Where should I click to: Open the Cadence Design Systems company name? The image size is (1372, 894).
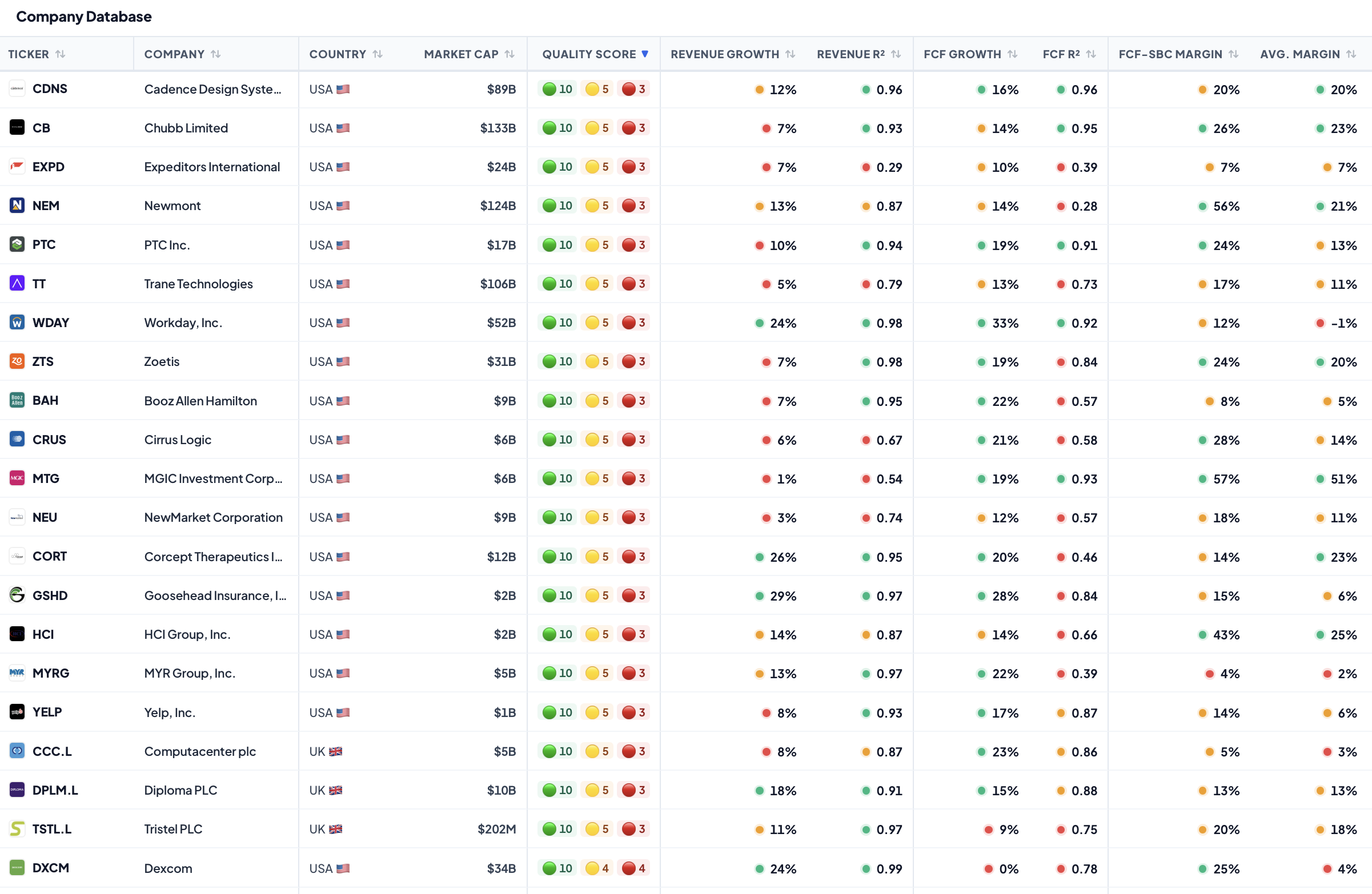point(212,89)
